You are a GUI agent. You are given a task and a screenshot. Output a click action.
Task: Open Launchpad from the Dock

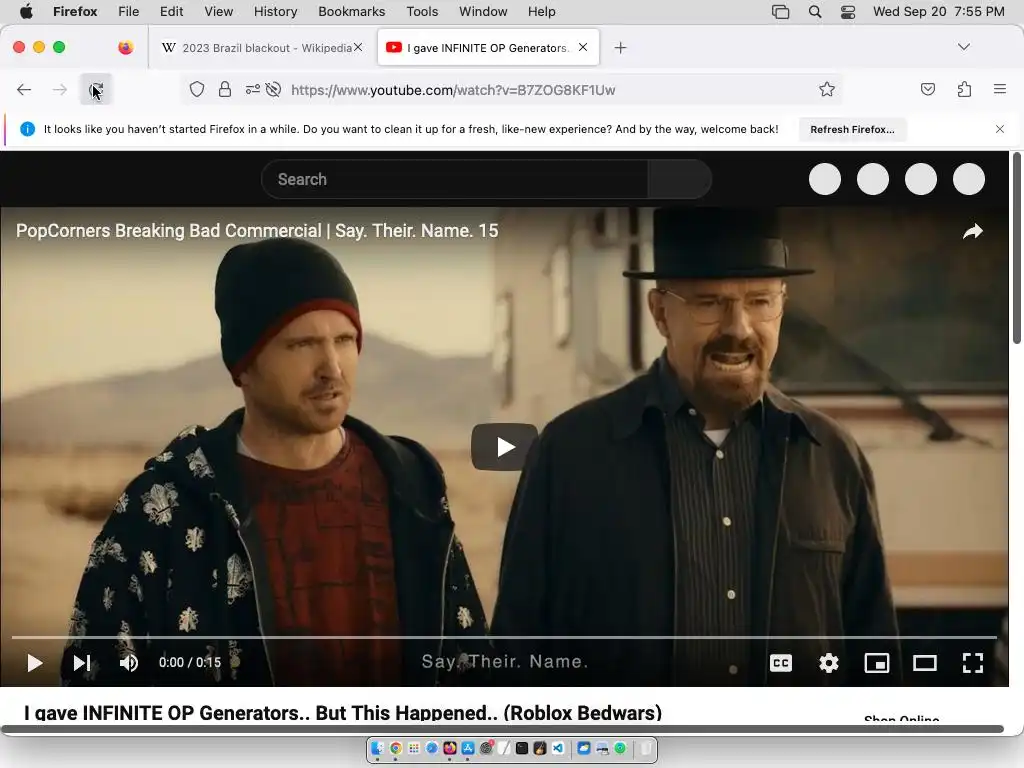tap(413, 748)
